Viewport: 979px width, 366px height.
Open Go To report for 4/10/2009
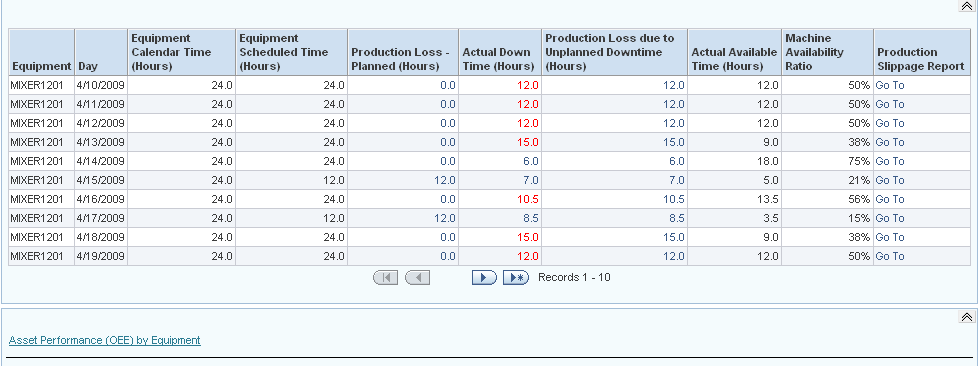coord(890,86)
